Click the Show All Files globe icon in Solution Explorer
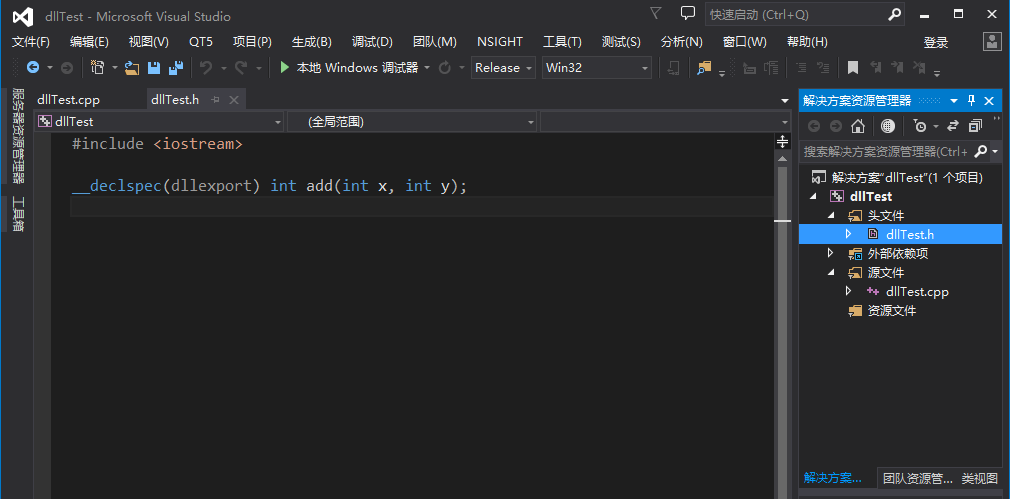 pos(888,126)
